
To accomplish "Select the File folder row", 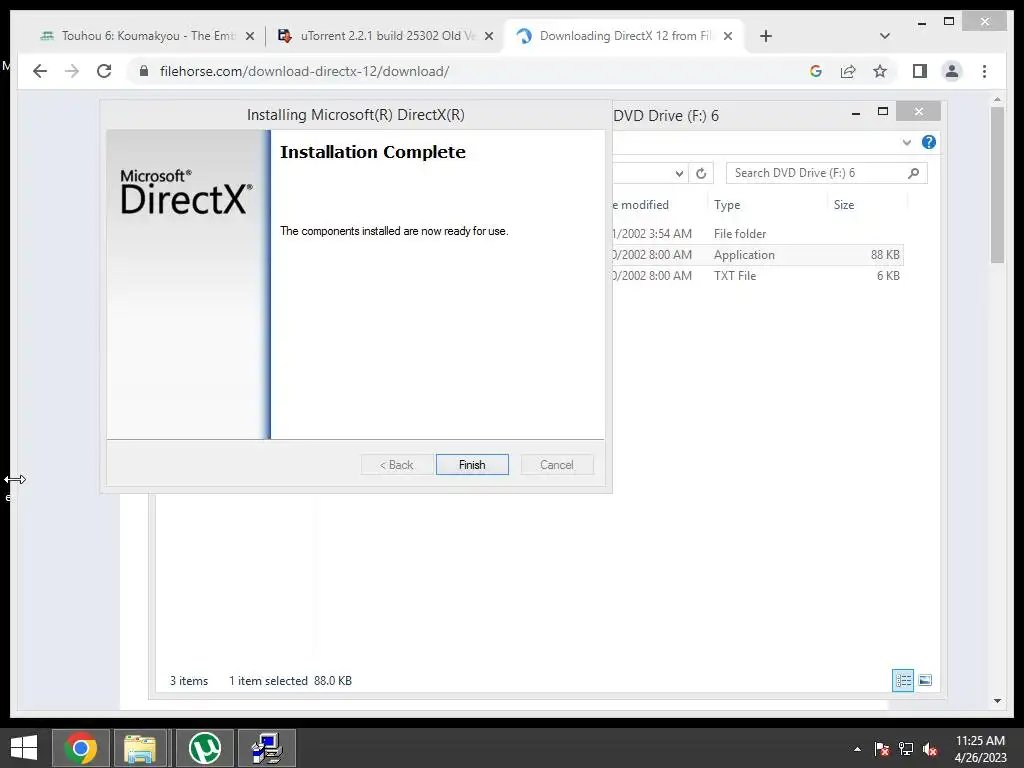I will 758,234.
